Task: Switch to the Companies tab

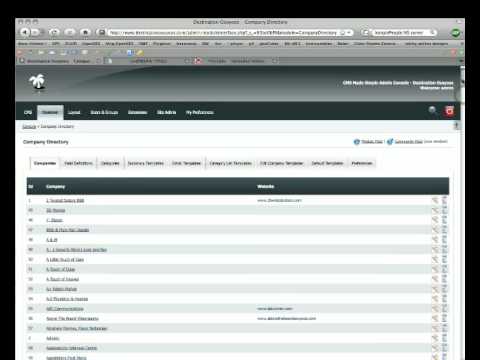Action: (45, 163)
